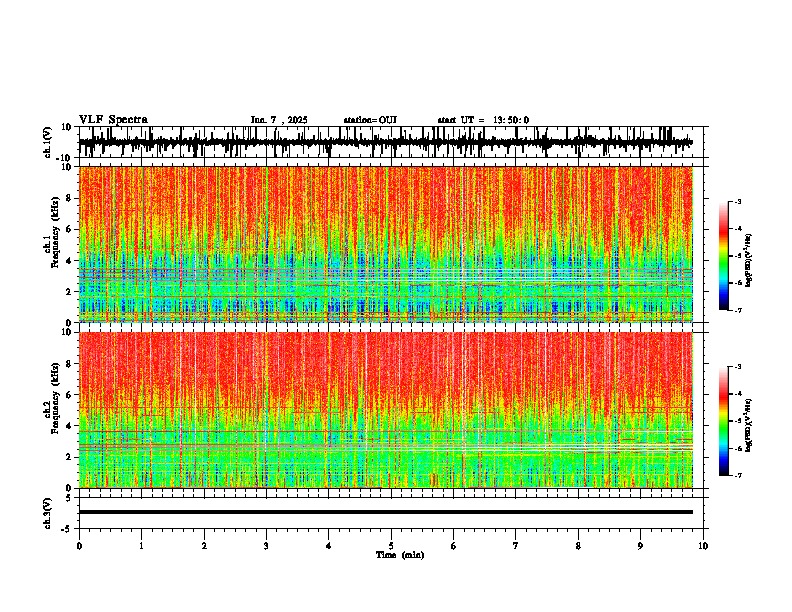Click the '7' tick on the Time axis
Image resolution: width=792 pixels, height=612 pixels.
pos(516,546)
